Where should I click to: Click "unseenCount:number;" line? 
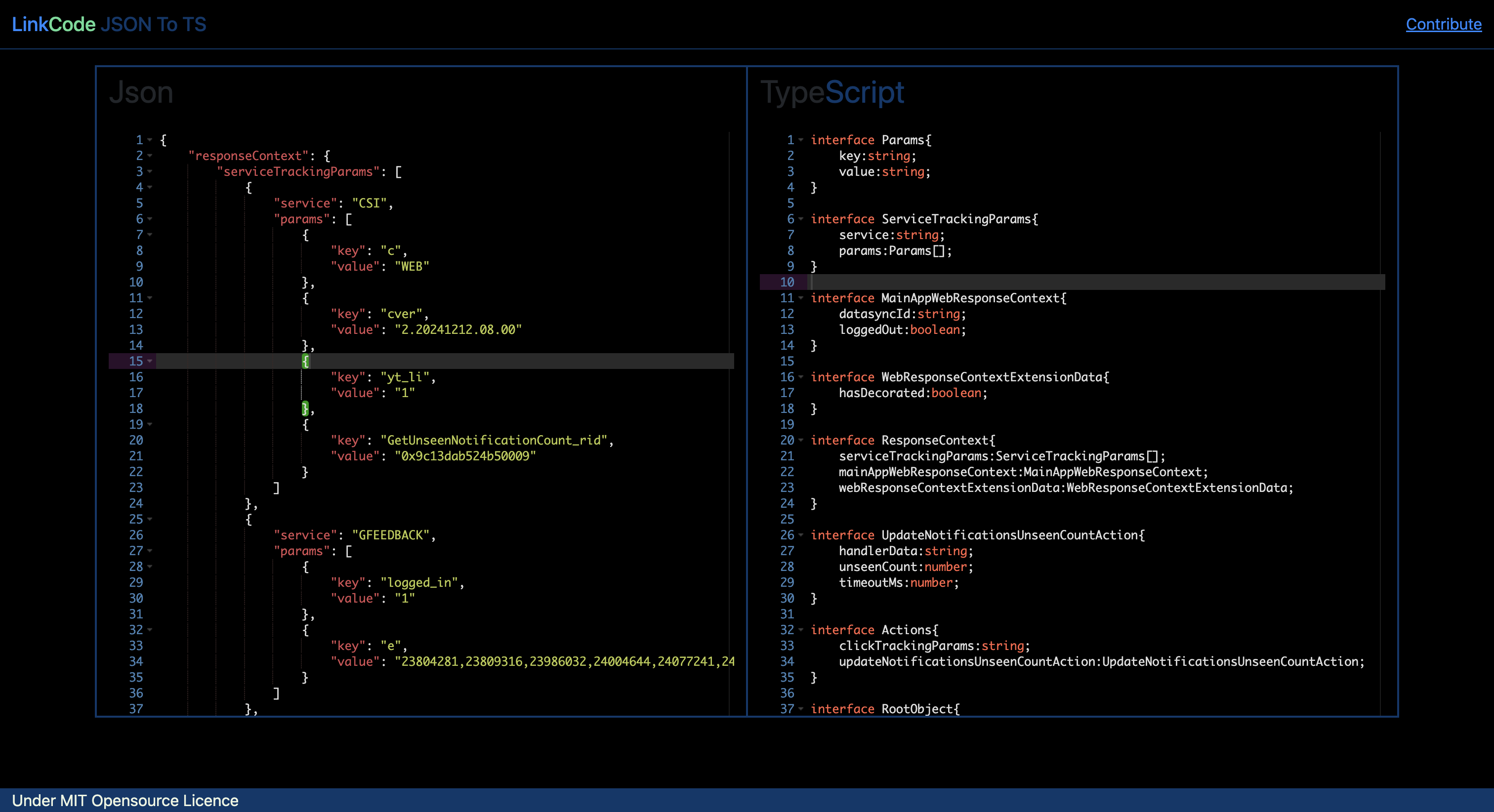click(x=906, y=567)
